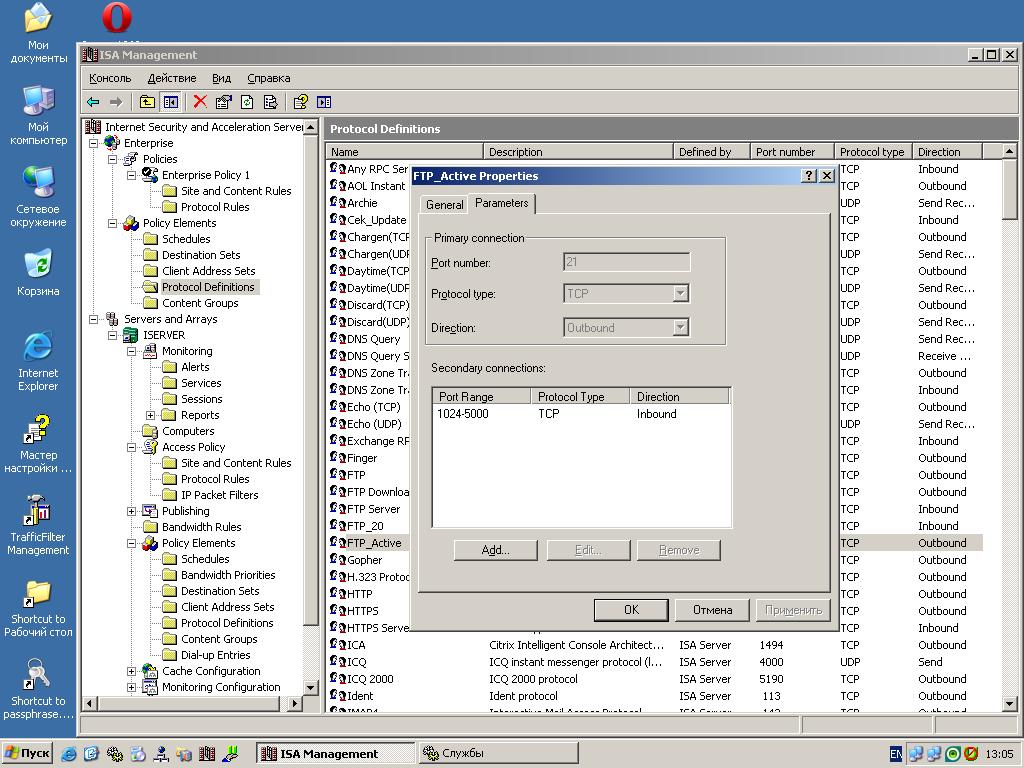Collapse the Servers and Arrays node
The height and width of the screenshot is (768, 1024).
click(93, 319)
